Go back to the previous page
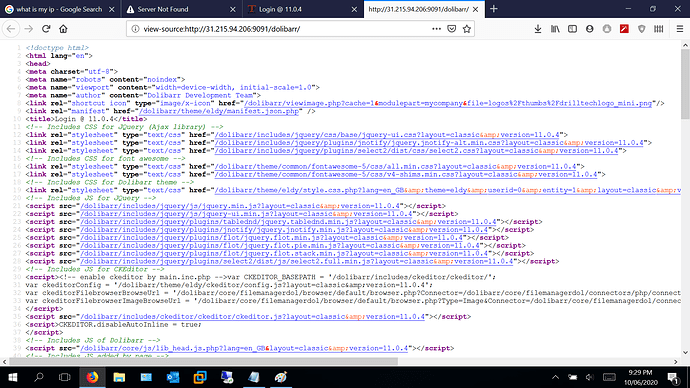Image resolution: width=690 pixels, height=388 pixels. click(x=11, y=29)
